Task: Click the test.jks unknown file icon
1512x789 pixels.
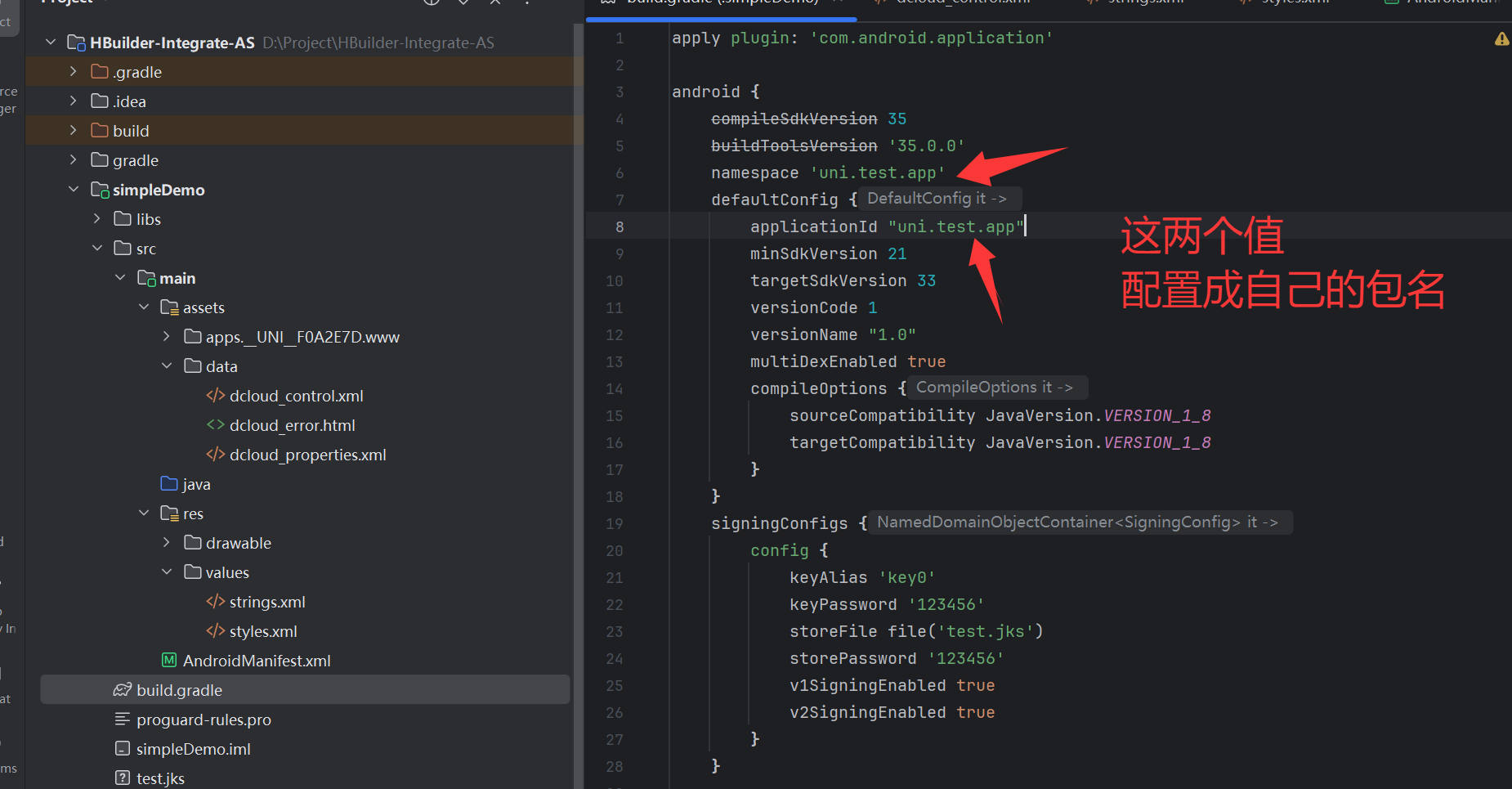Action: (x=123, y=778)
